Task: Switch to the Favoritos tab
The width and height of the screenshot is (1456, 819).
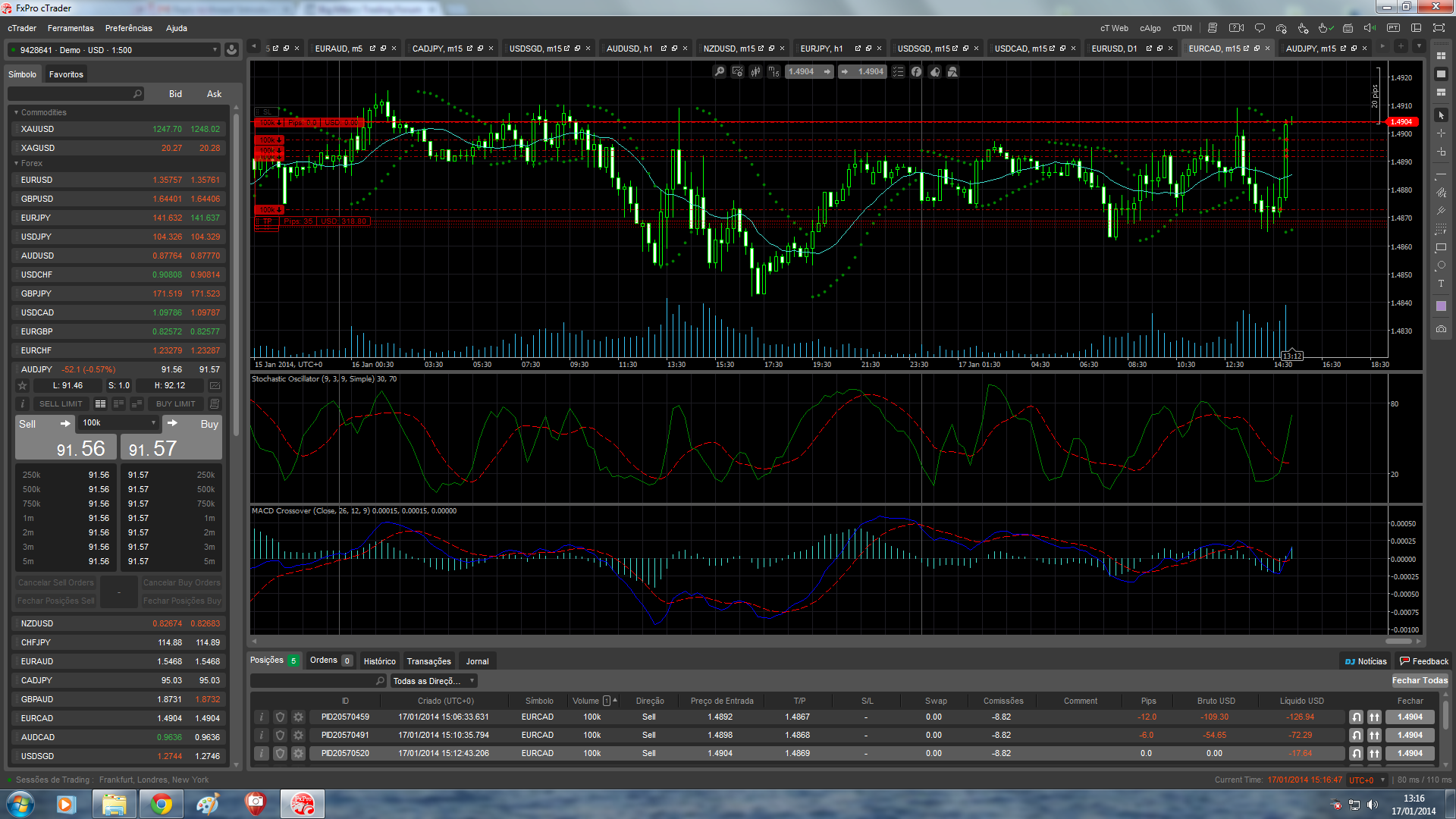Action: [66, 74]
